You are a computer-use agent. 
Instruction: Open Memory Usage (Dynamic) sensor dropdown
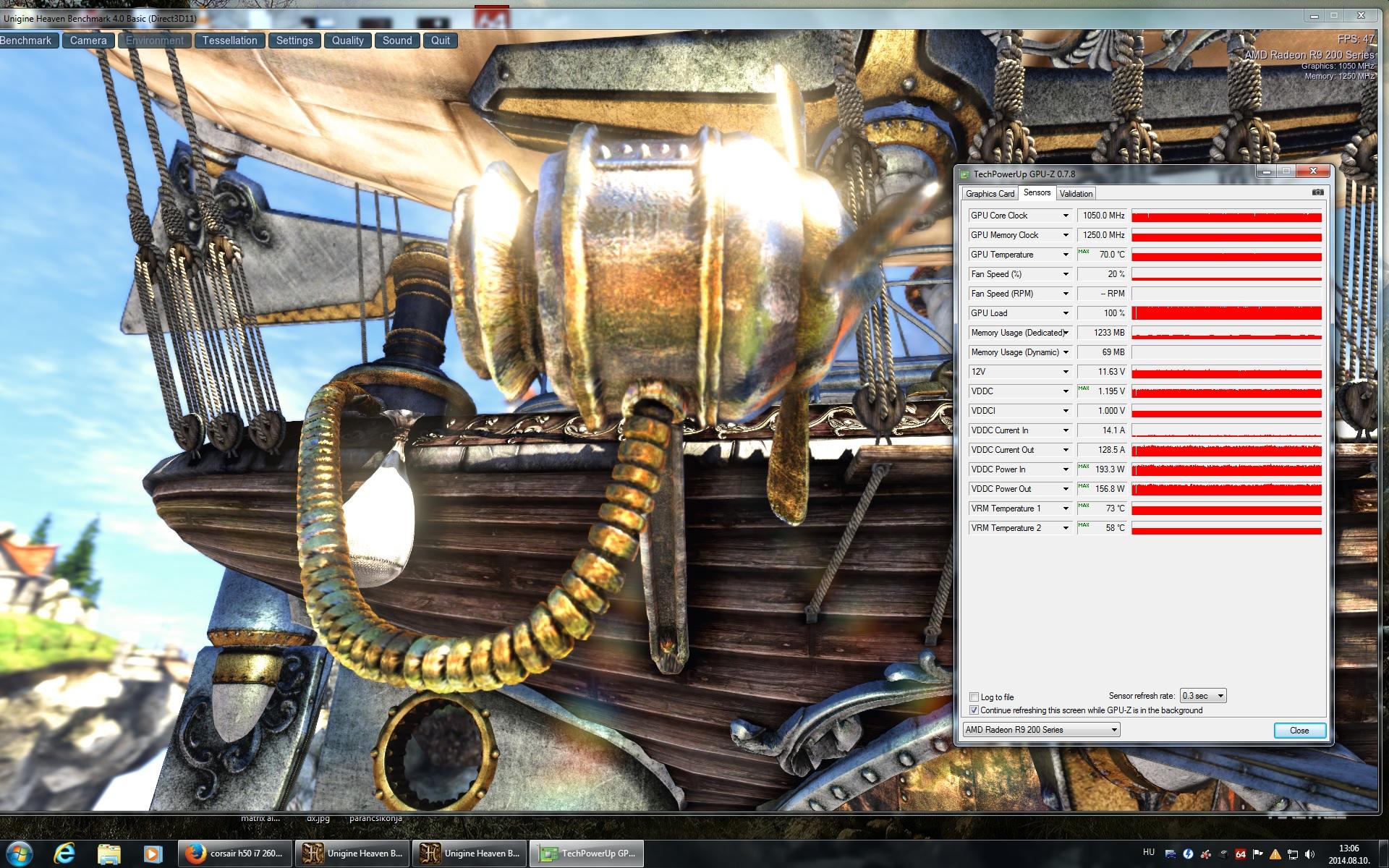point(1066,352)
